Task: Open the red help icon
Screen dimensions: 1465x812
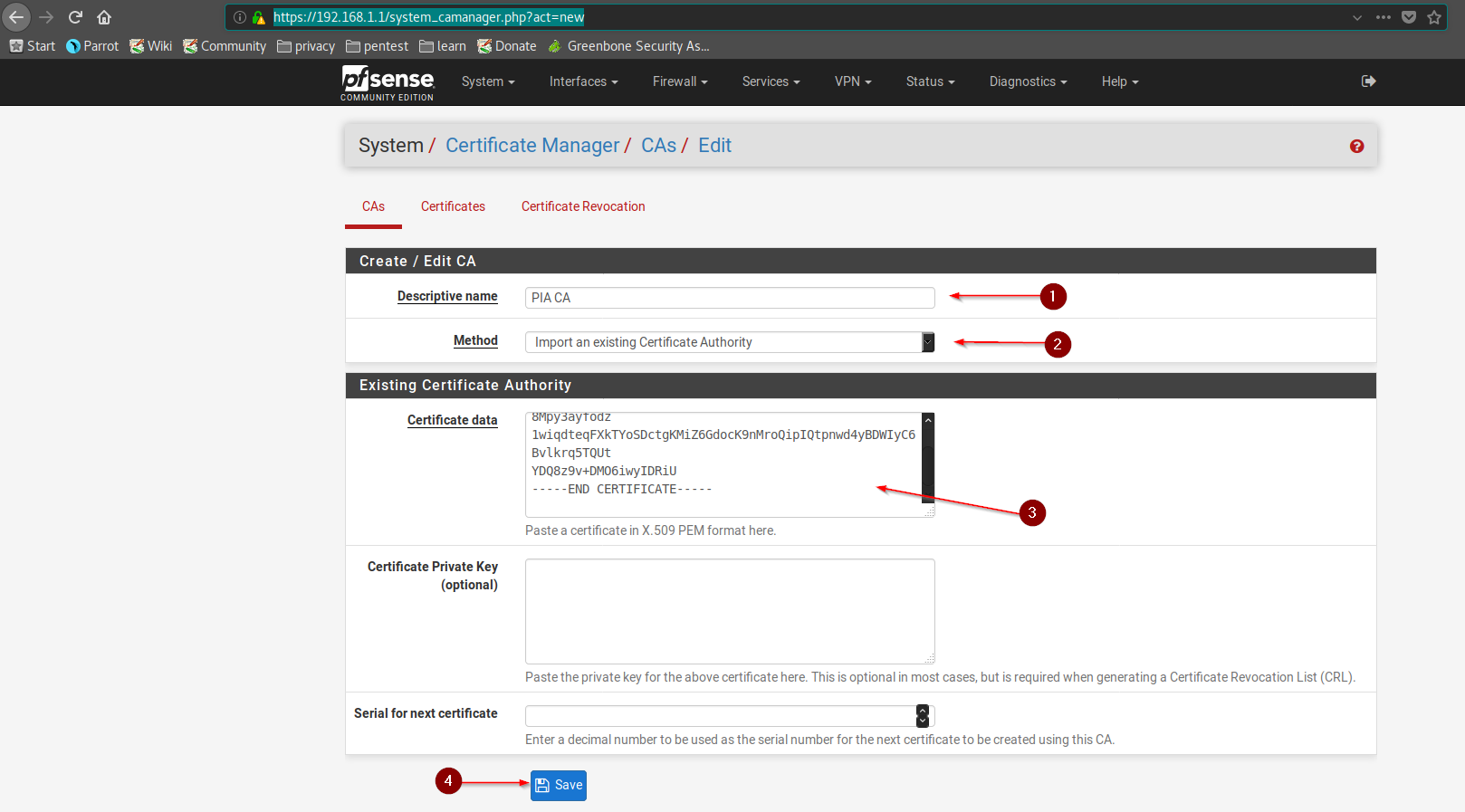Action: coord(1356,147)
